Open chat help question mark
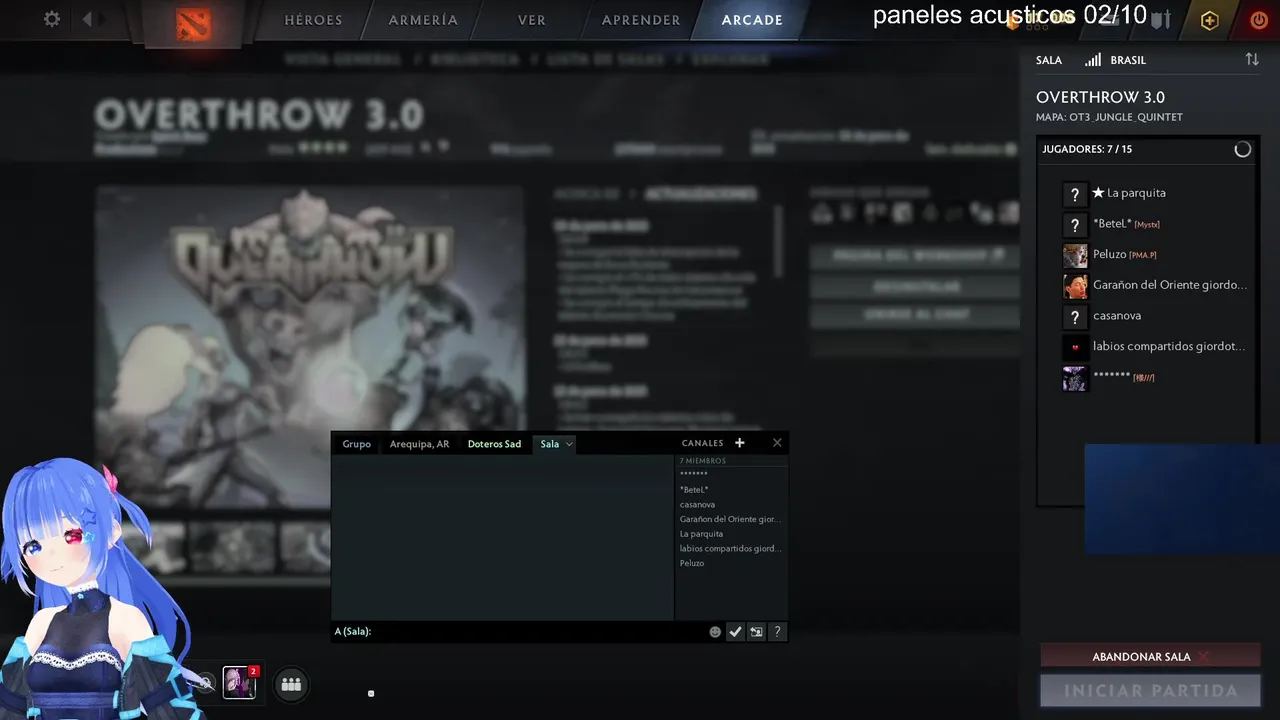The image size is (1280, 720). [x=777, y=632]
